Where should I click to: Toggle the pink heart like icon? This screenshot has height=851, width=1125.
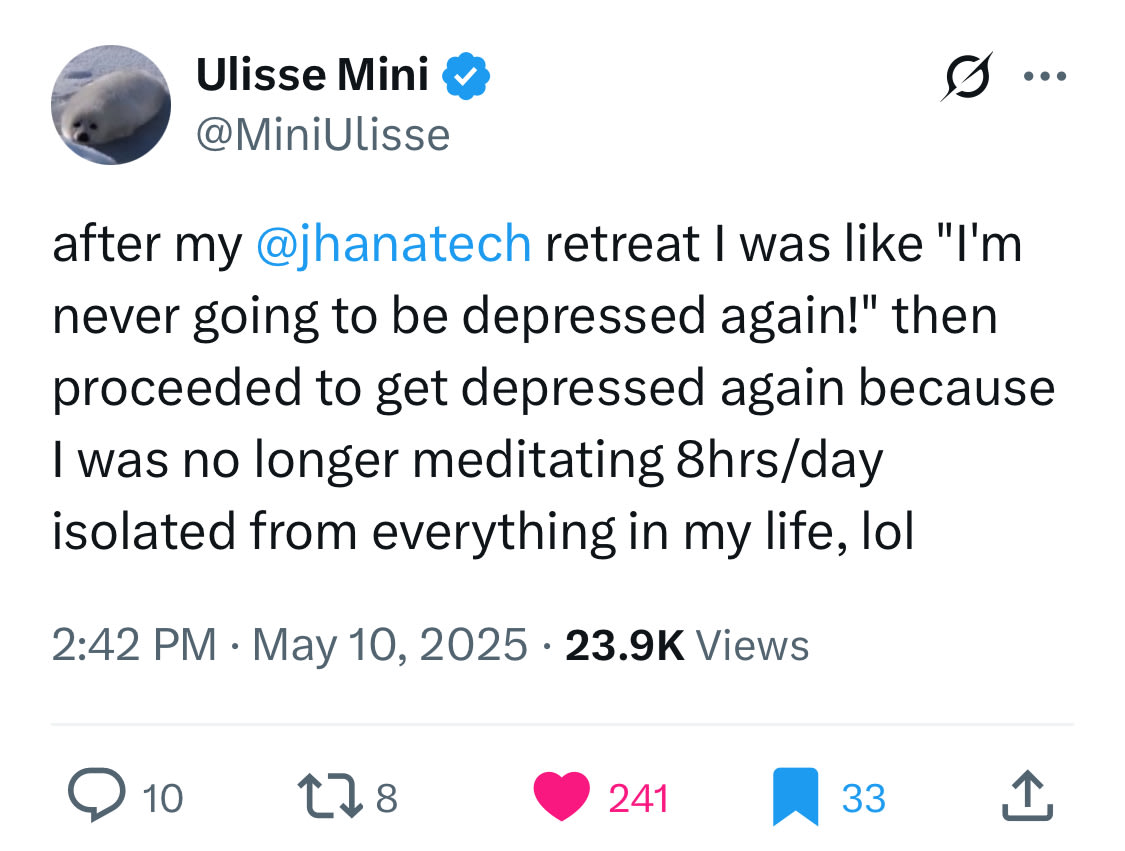562,796
